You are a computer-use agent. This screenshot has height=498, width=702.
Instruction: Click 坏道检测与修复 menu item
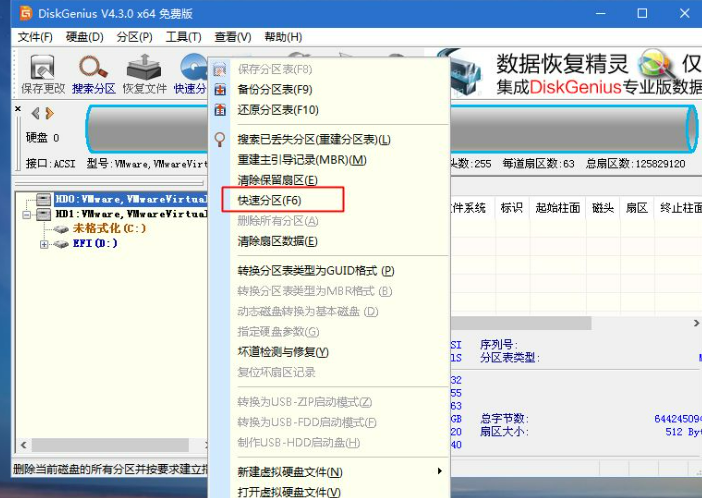[x=283, y=352]
